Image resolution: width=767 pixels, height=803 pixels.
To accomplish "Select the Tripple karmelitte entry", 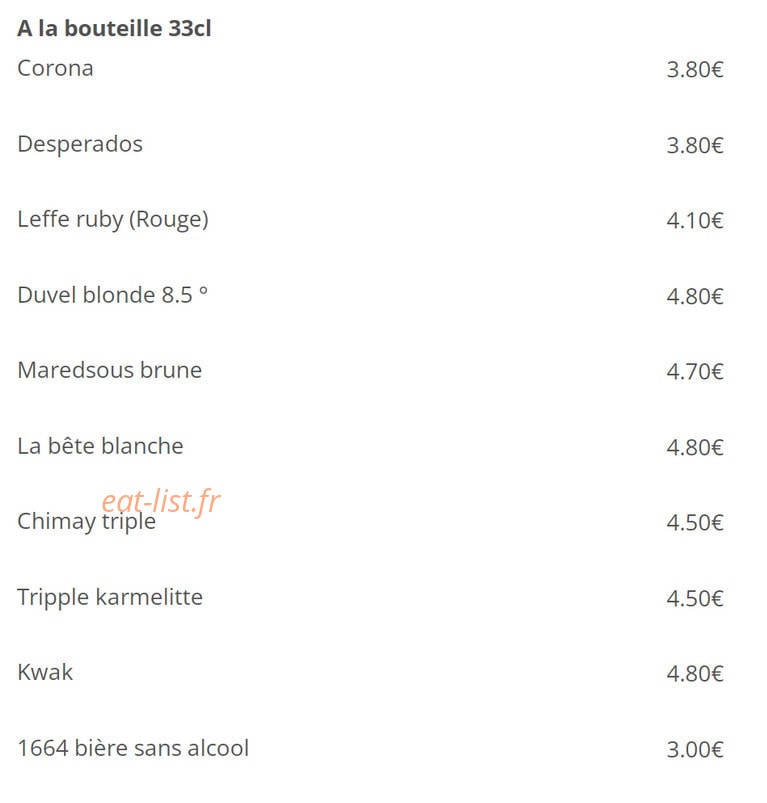I will pos(110,598).
